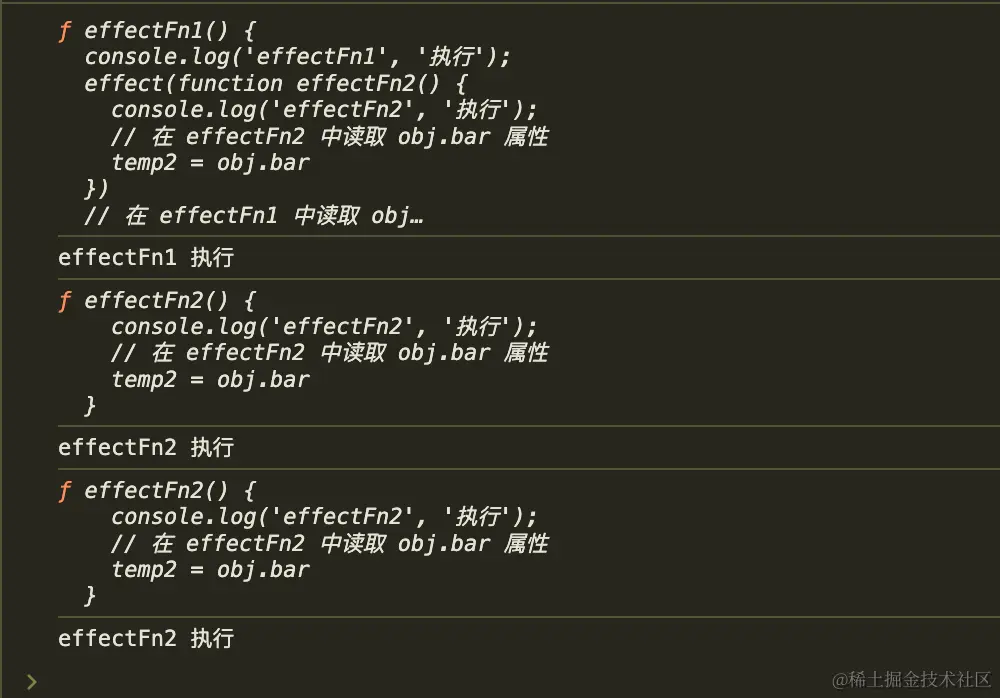Click the console prompt chevron icon
Viewport: 1000px width, 698px height.
[32, 681]
